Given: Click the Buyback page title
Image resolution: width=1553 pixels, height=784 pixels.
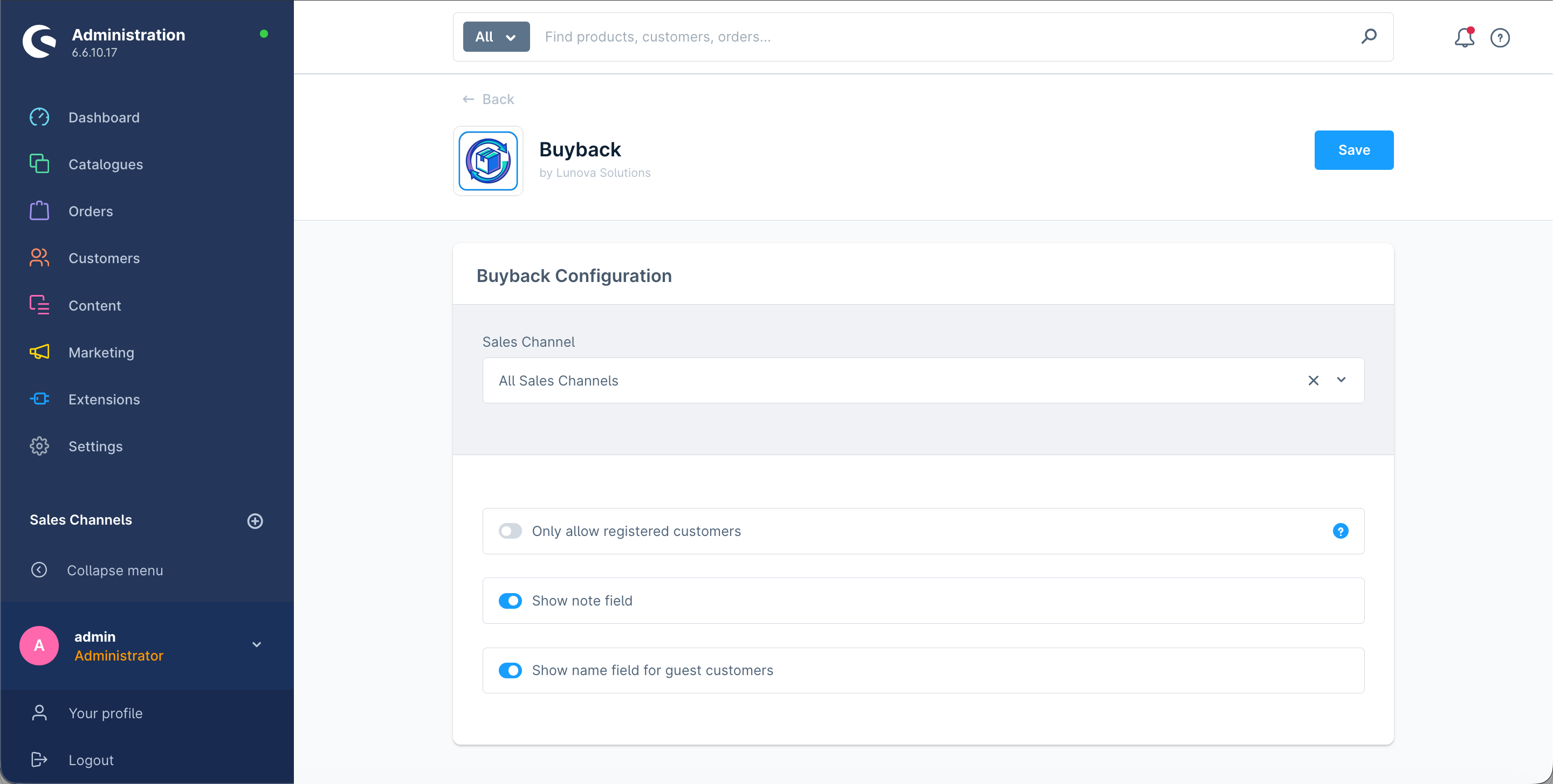Looking at the screenshot, I should pos(580,149).
